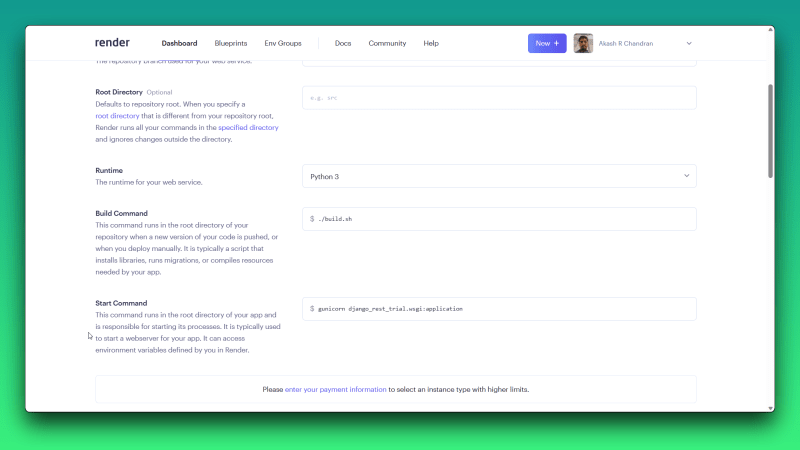Focus the Build Command input field

click(x=499, y=219)
